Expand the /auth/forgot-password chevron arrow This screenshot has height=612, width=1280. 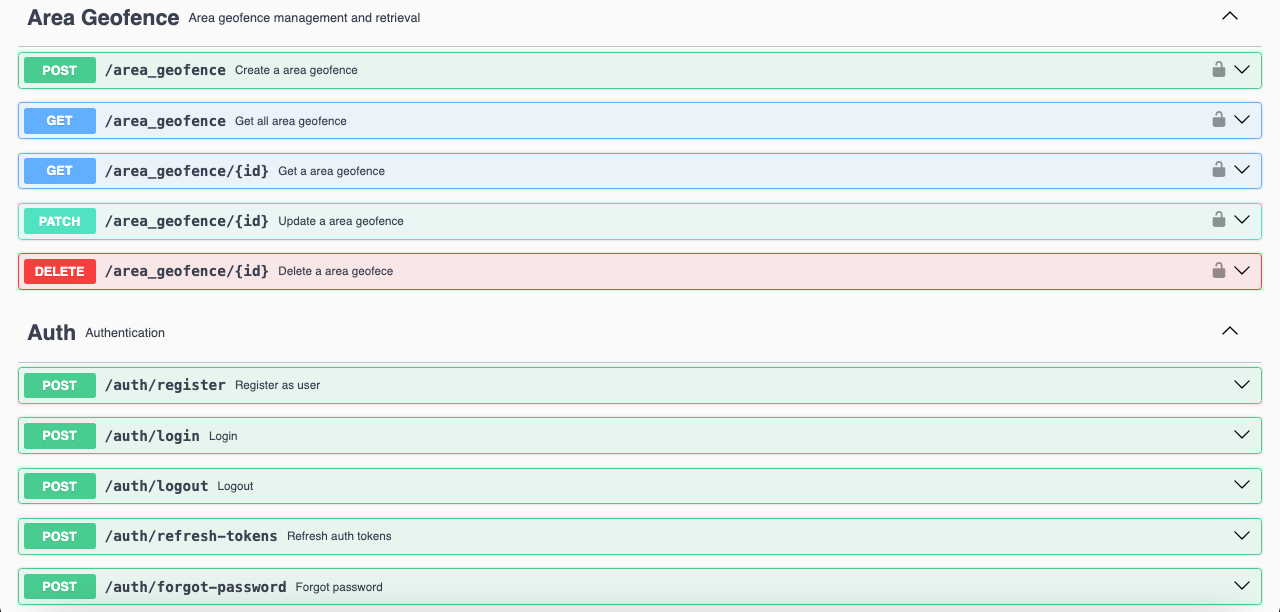[x=1242, y=586]
